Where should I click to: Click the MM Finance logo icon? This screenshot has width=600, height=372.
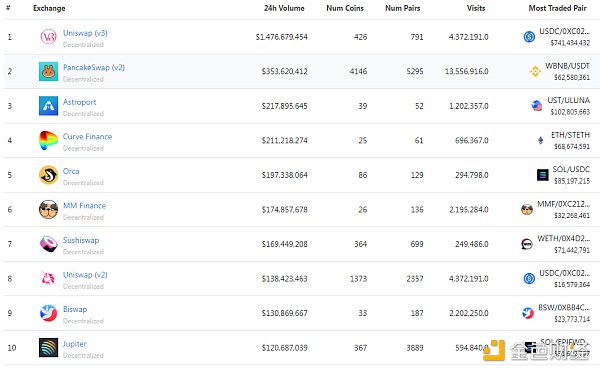coord(49,209)
